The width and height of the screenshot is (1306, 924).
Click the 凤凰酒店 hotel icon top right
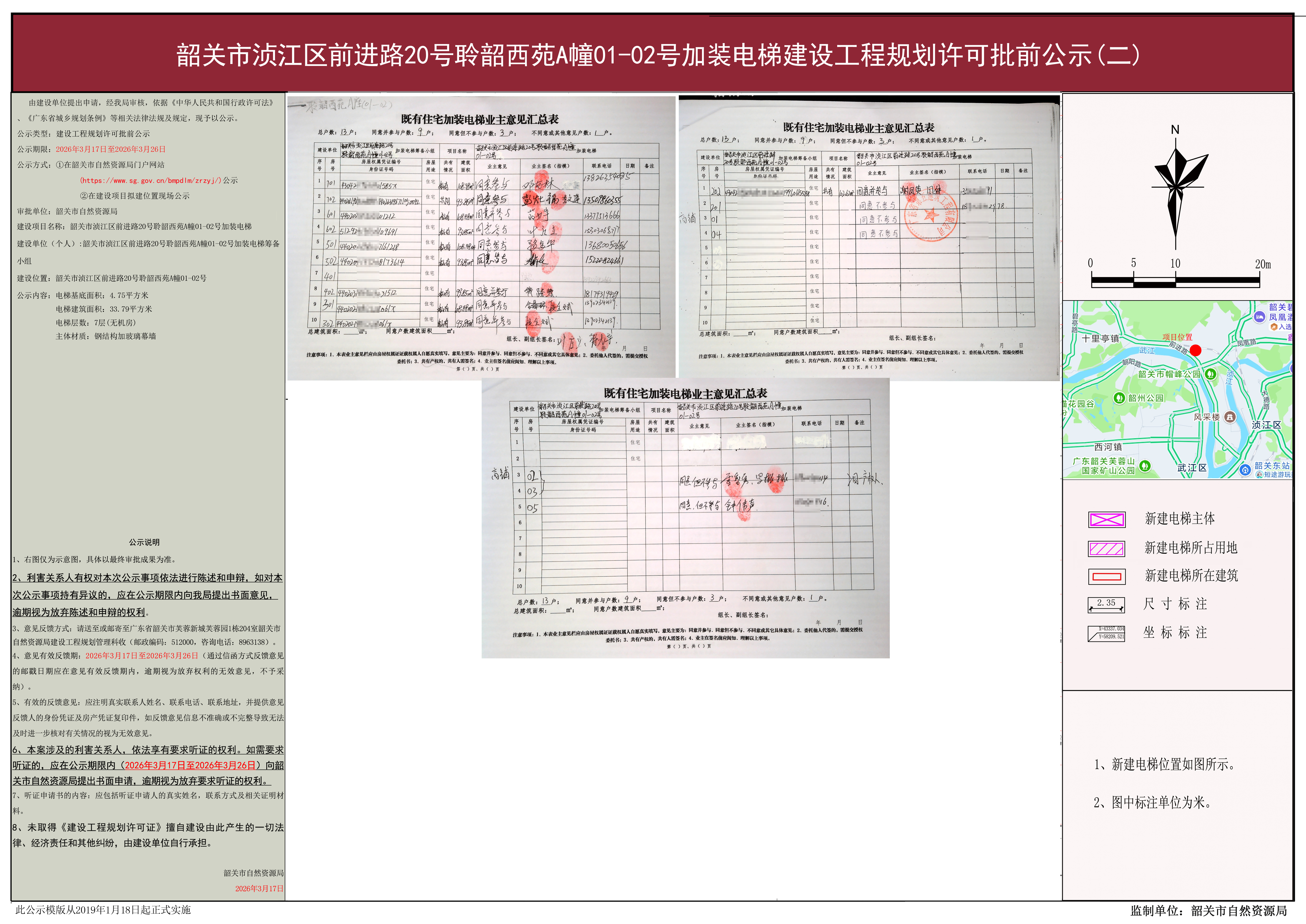pos(1259,317)
